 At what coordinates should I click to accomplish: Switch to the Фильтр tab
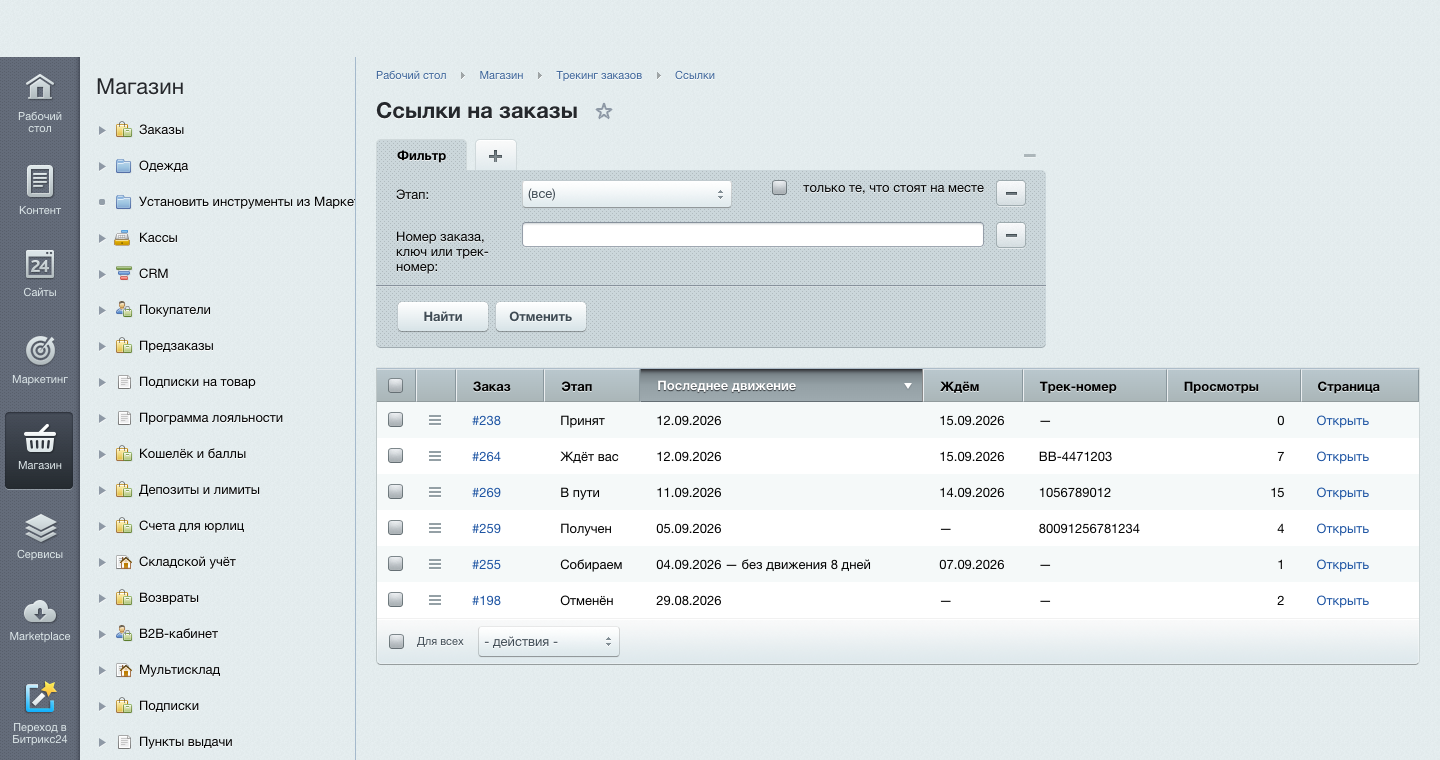[421, 155]
